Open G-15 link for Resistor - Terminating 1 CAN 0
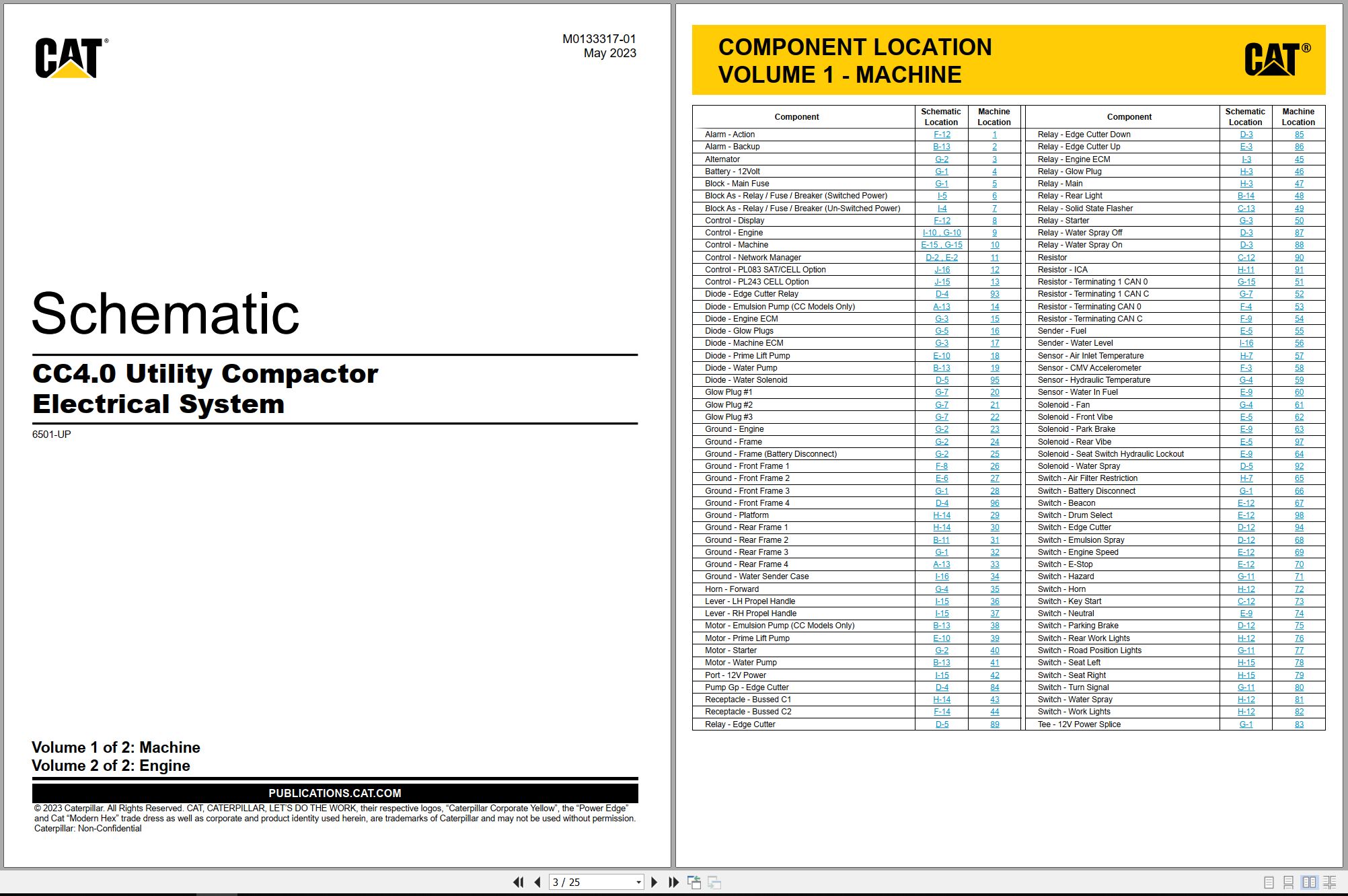 [1246, 282]
